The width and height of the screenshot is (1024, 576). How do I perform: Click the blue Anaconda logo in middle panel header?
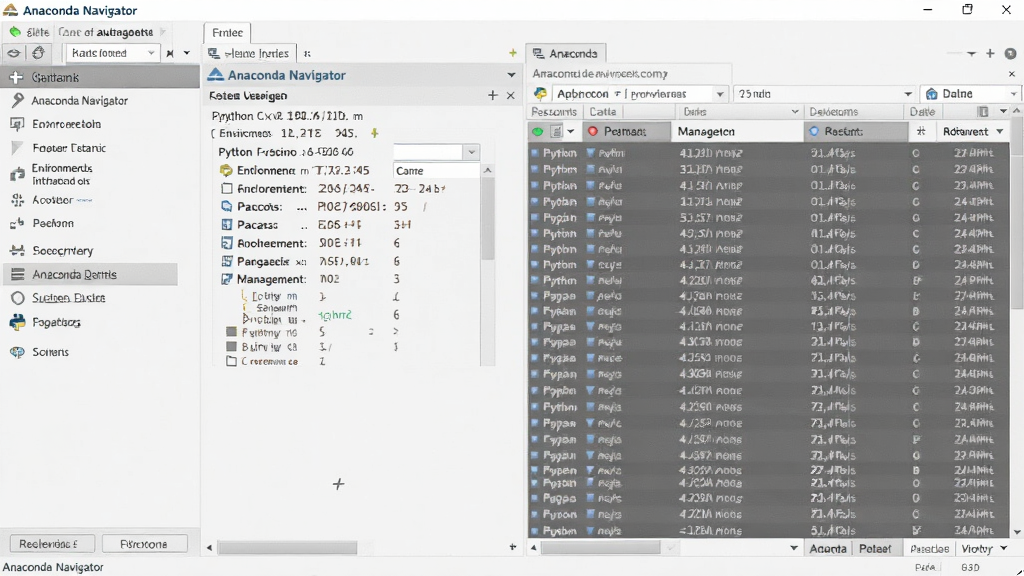[216, 74]
